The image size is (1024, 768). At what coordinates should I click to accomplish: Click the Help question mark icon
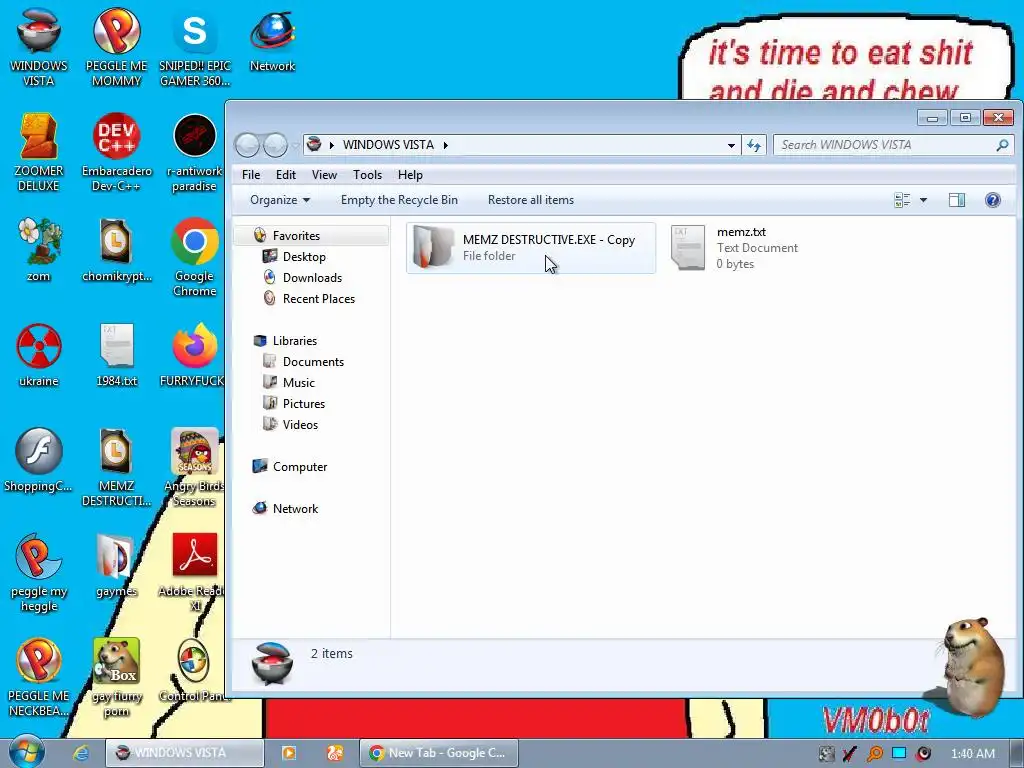[x=993, y=200]
